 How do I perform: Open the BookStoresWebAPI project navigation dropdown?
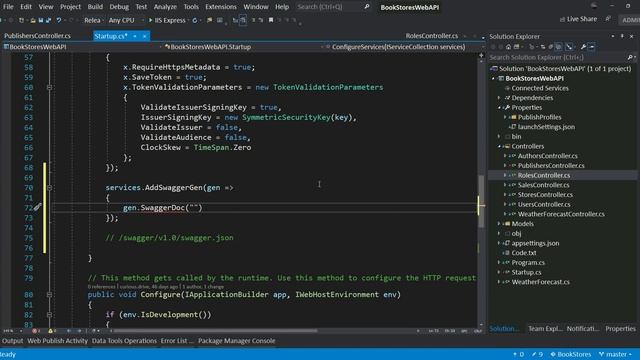(x=82, y=47)
